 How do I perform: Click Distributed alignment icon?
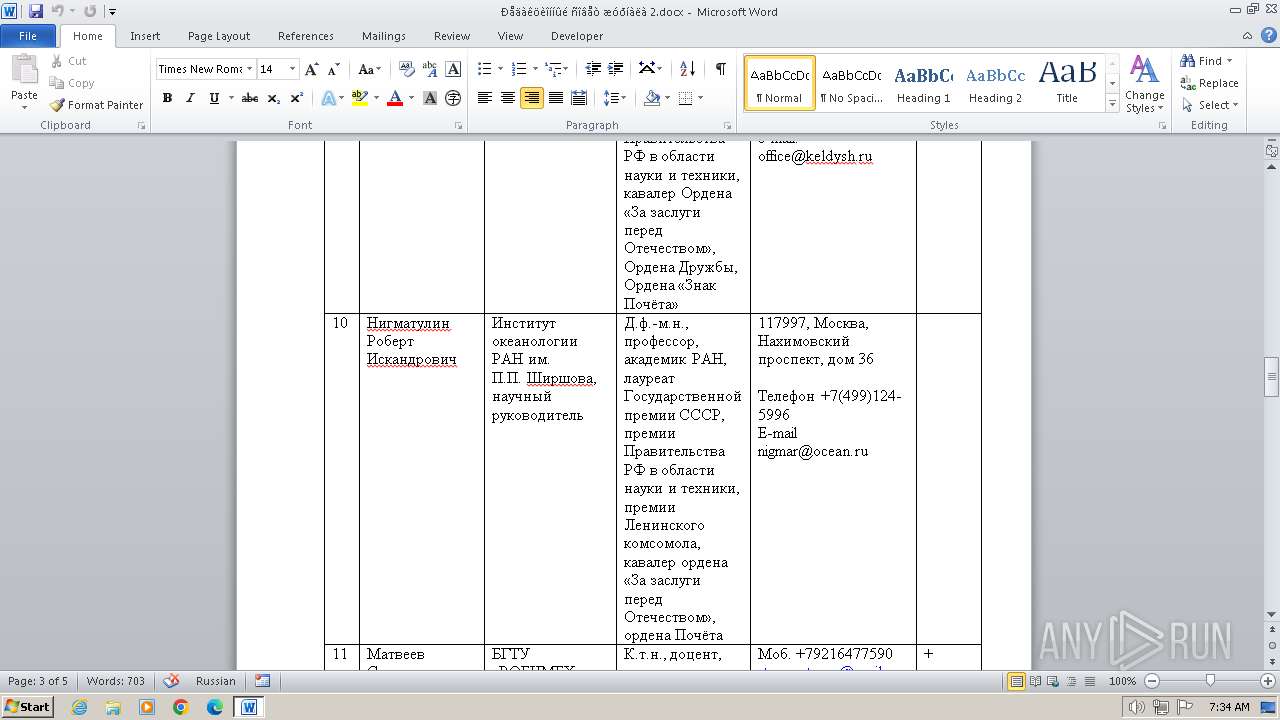coord(578,98)
